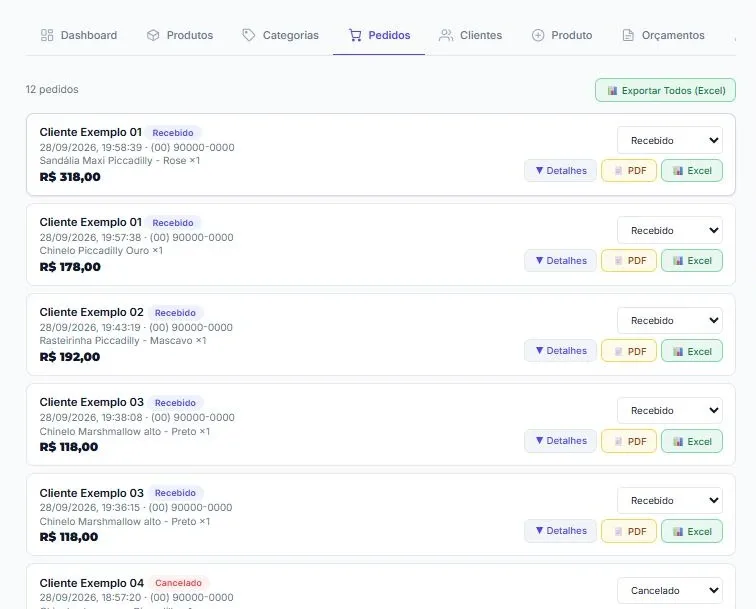The image size is (756, 609).
Task: Click the item text Chinelo Piccadilly Ouro ×1
Action: [101, 251]
